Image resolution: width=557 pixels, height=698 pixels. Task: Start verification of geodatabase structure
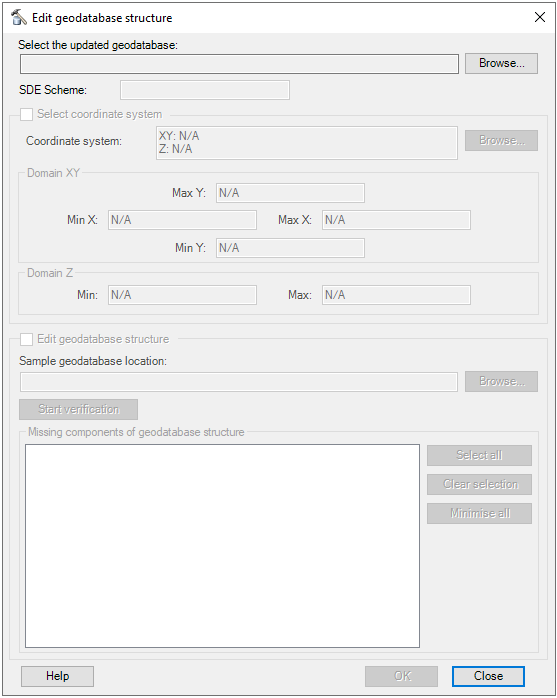(x=78, y=410)
